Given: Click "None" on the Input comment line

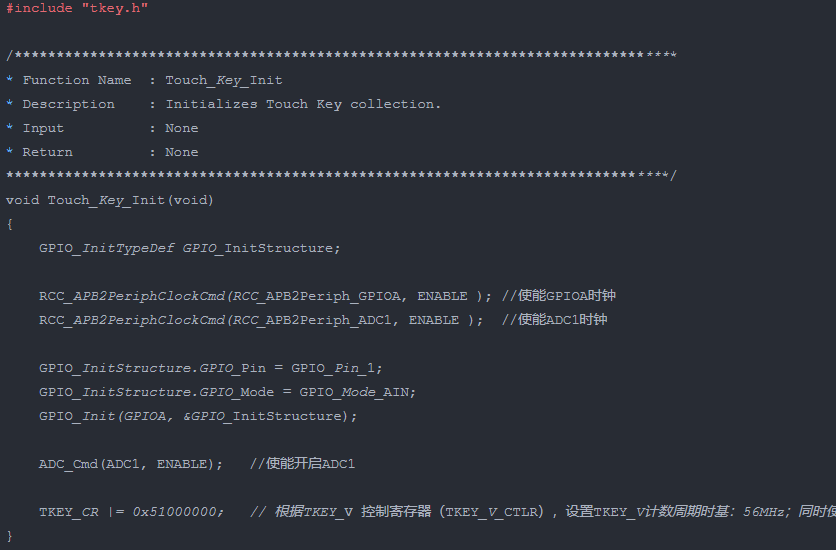Looking at the screenshot, I should 181,128.
